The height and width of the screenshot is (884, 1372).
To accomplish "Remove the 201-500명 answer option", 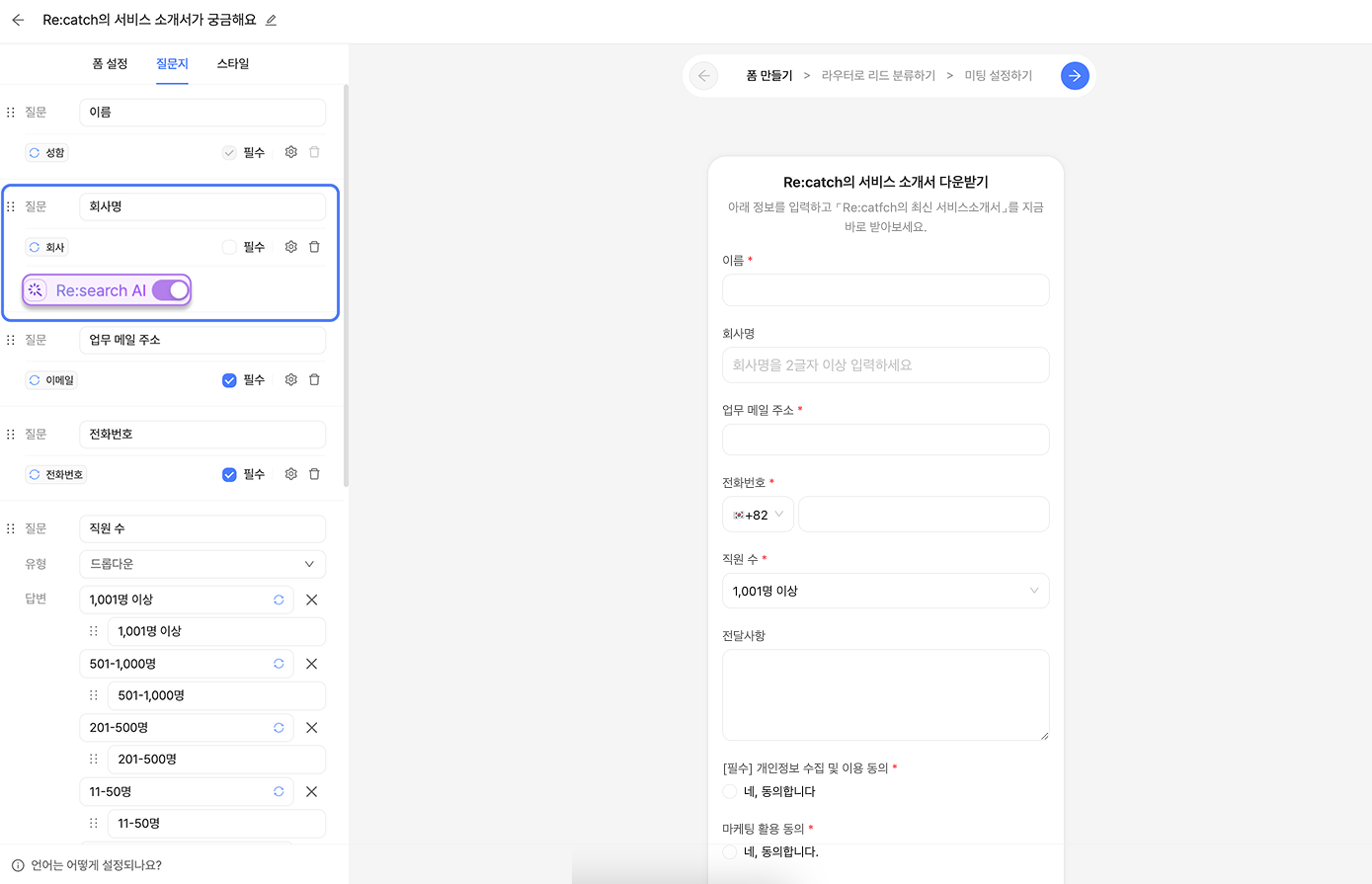I will [312, 728].
